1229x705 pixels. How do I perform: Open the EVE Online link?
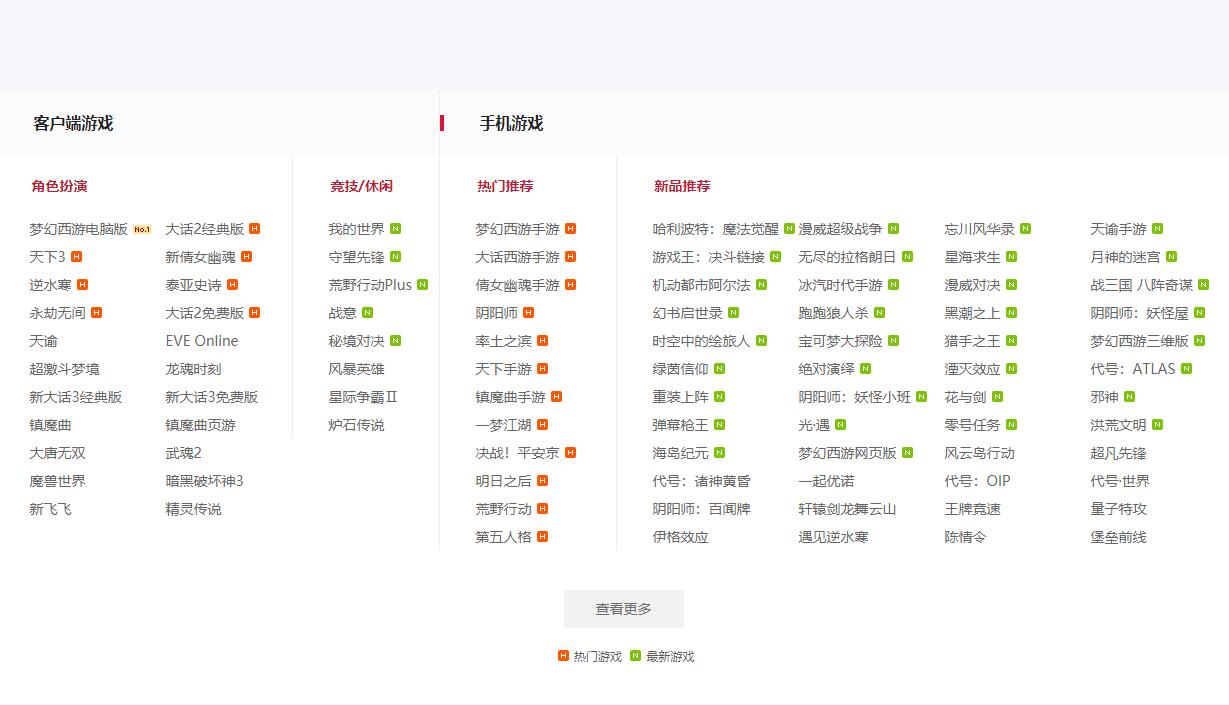click(202, 341)
